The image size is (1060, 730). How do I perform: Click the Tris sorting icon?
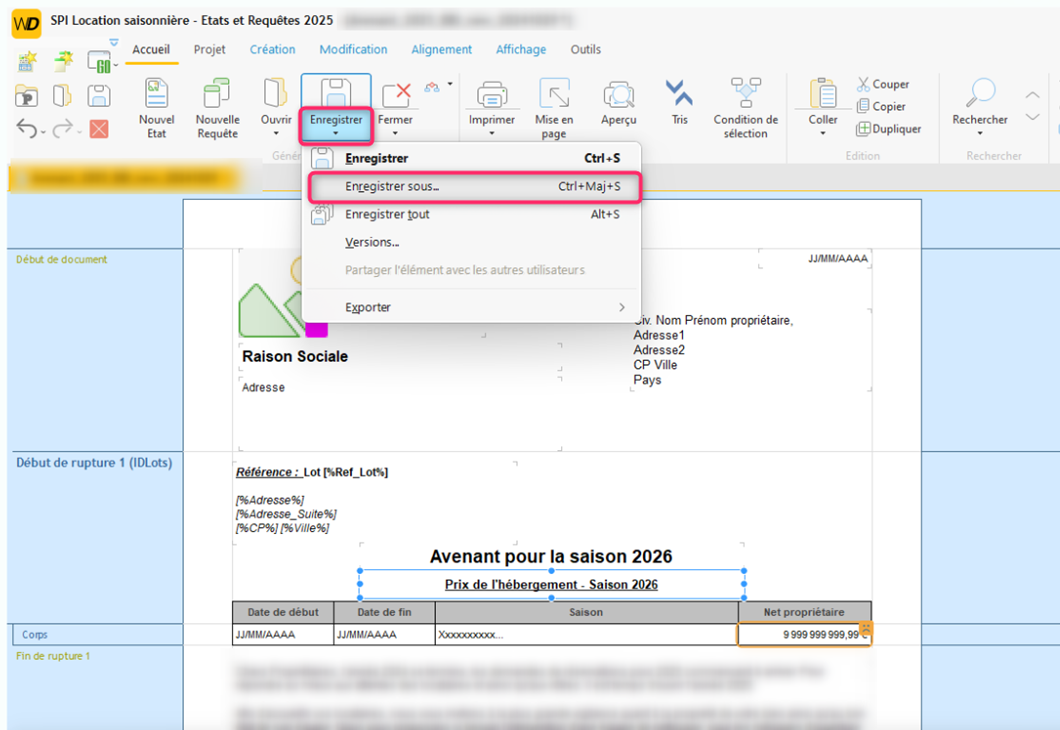(679, 96)
